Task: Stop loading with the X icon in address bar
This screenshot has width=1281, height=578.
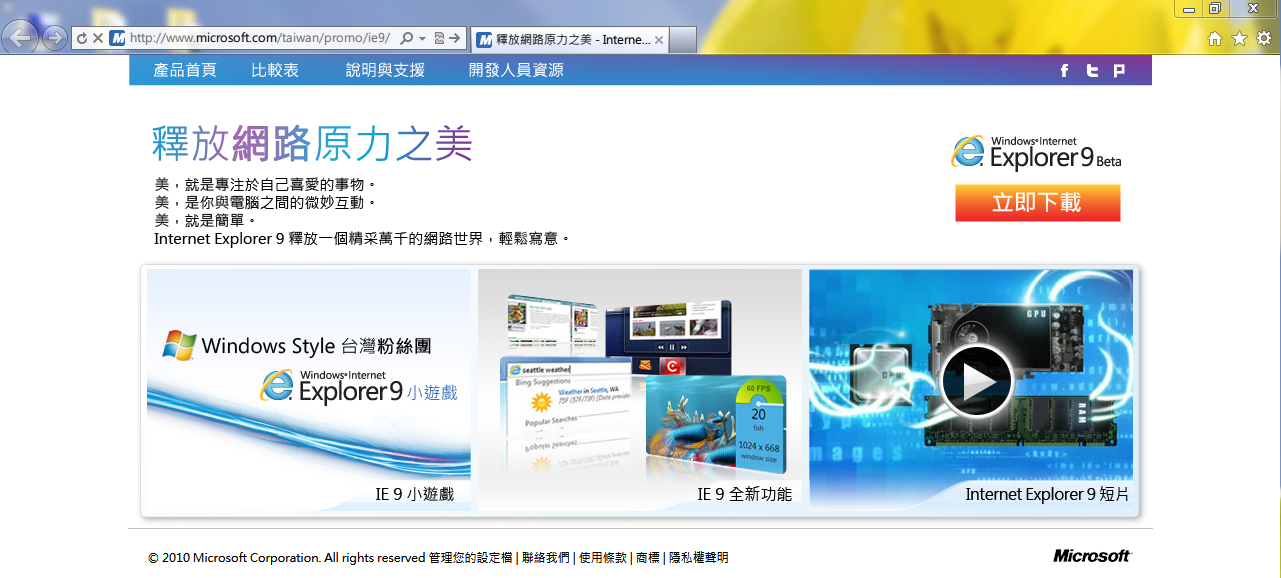Action: [x=98, y=38]
